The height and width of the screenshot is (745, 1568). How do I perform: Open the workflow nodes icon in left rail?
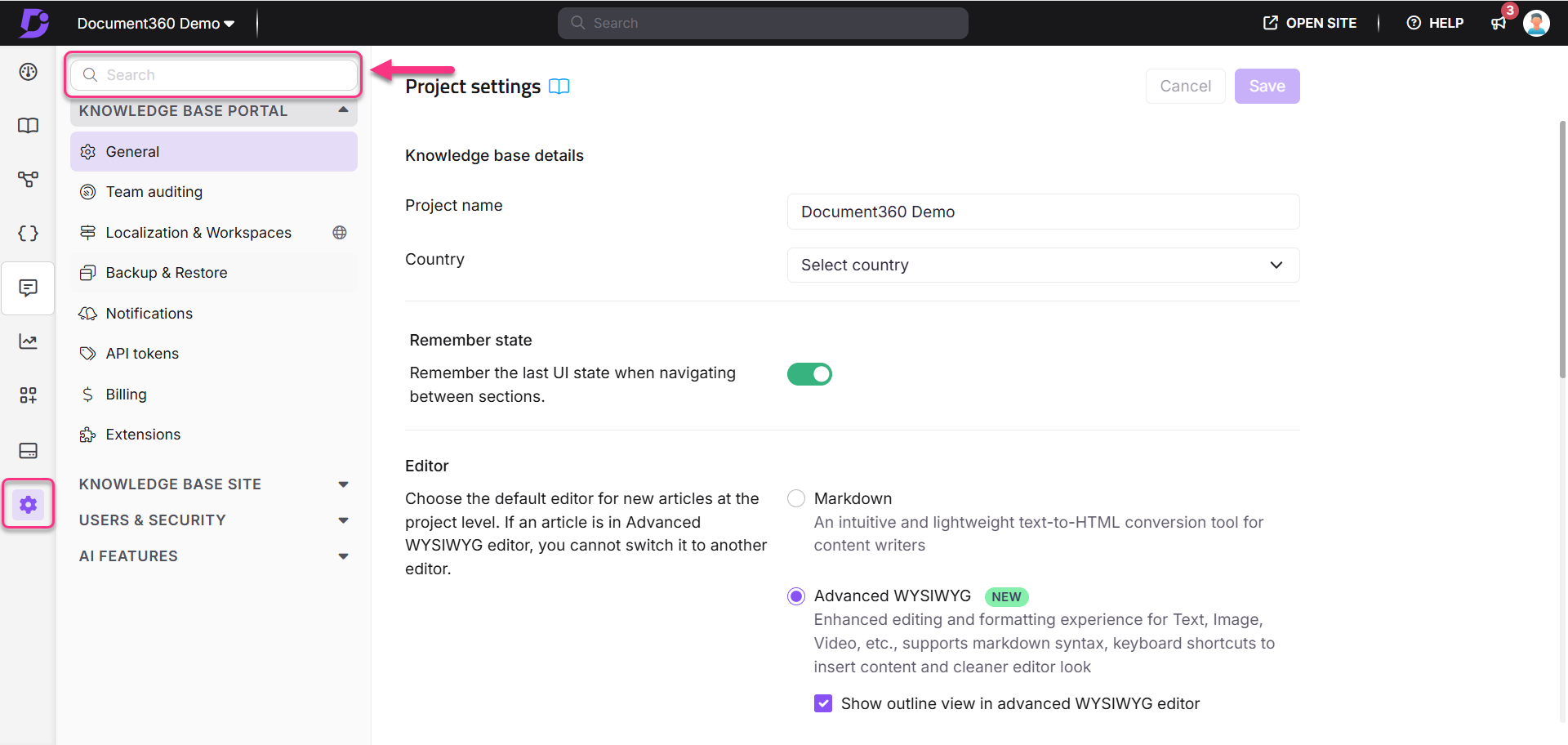click(29, 179)
